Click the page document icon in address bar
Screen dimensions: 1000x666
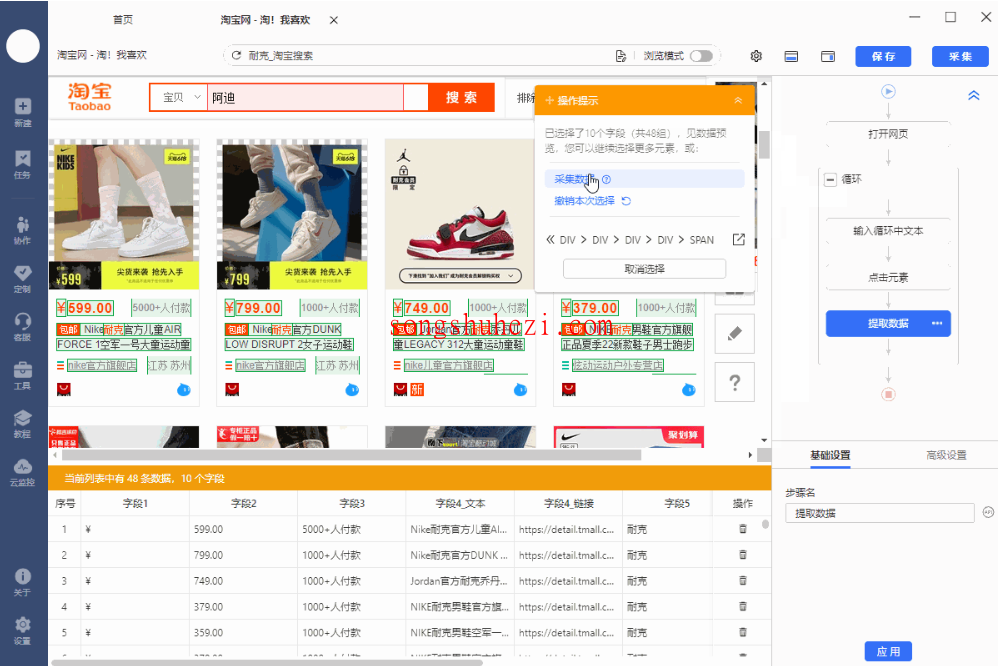point(621,56)
